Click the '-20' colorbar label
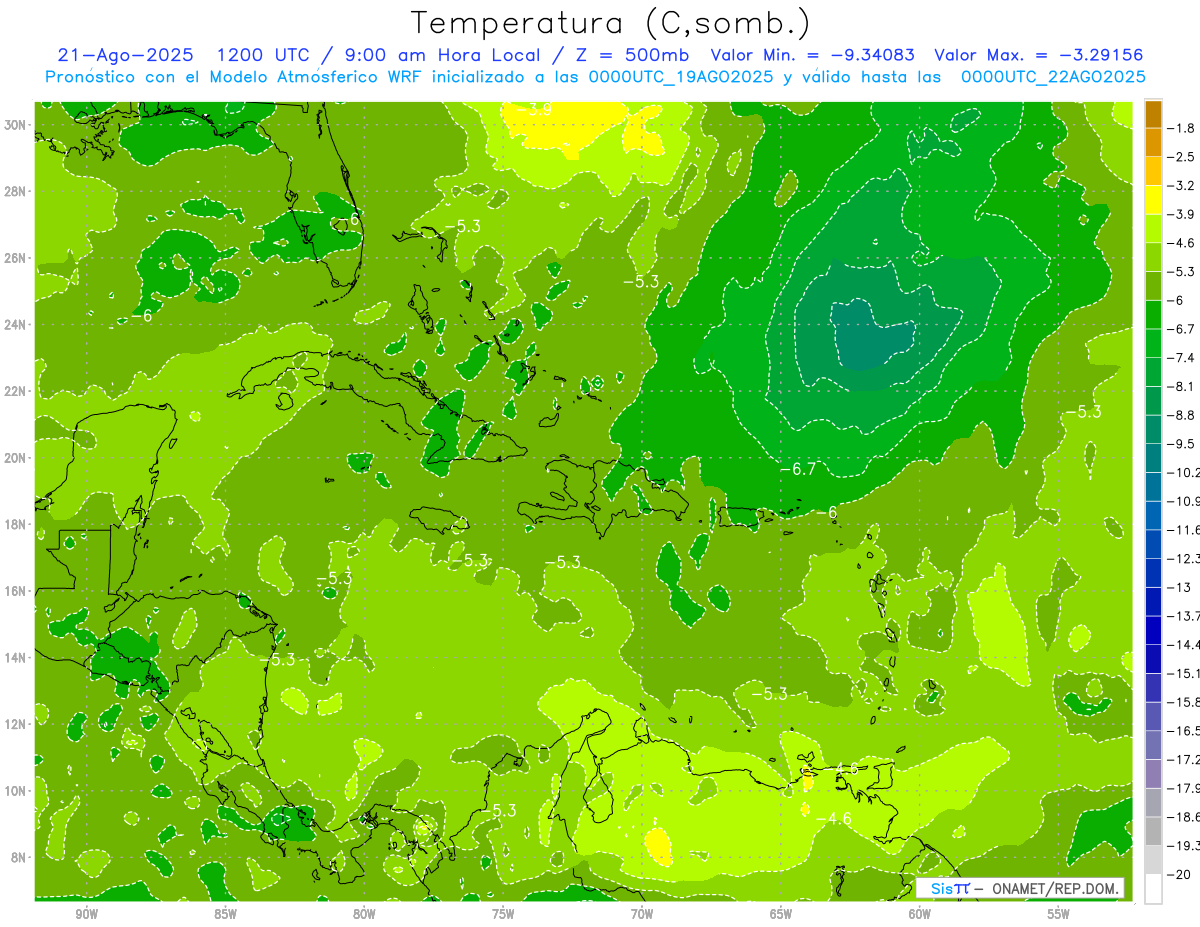Screen dimensions: 1200x927 tap(1178, 874)
